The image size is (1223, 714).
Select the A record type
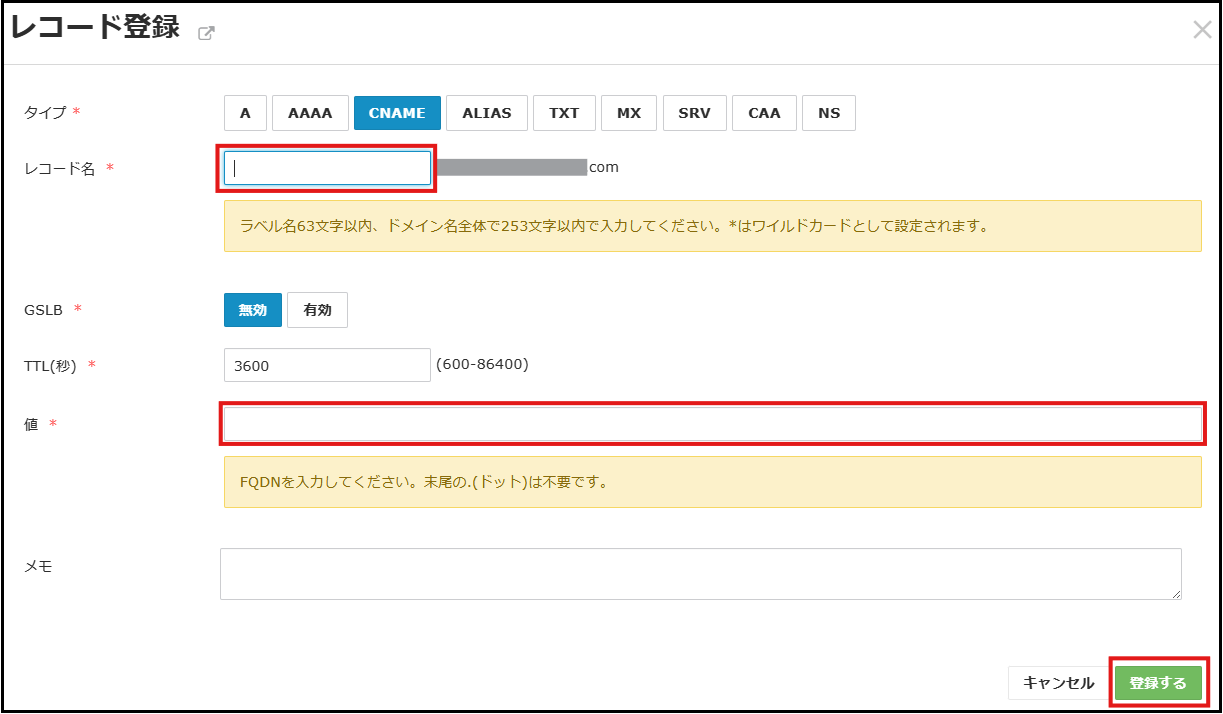point(245,113)
